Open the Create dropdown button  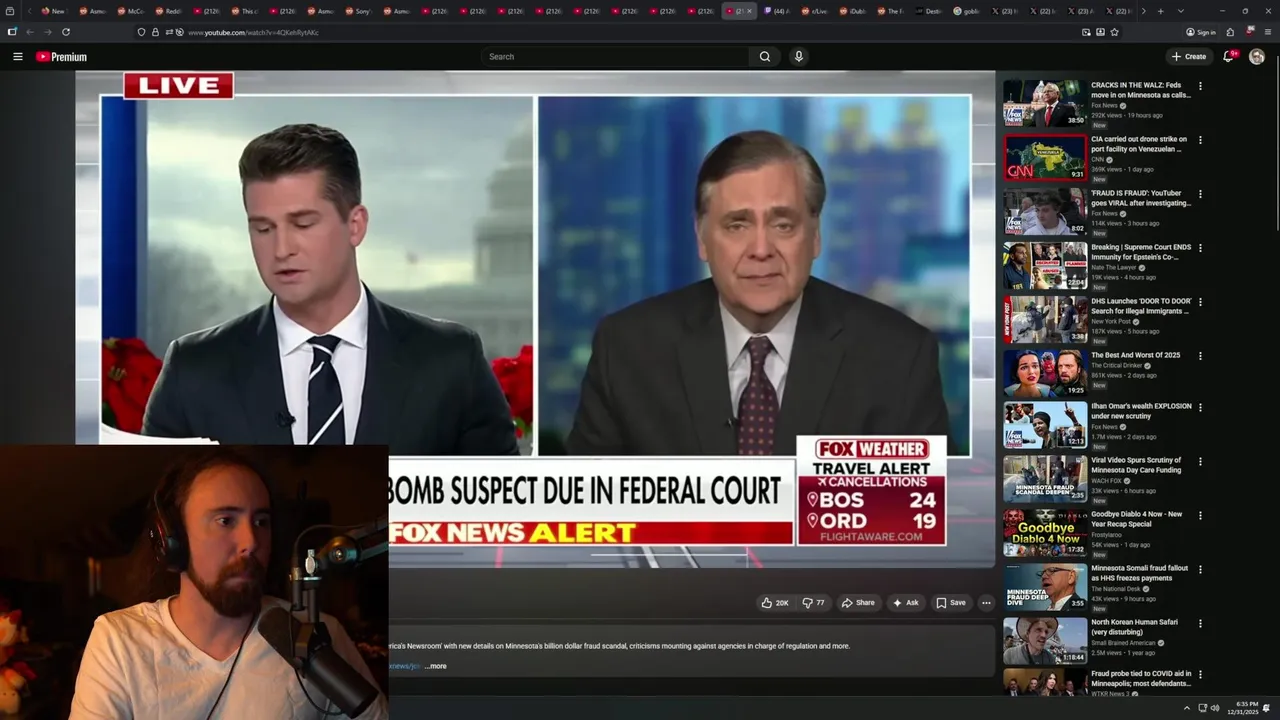click(1189, 57)
